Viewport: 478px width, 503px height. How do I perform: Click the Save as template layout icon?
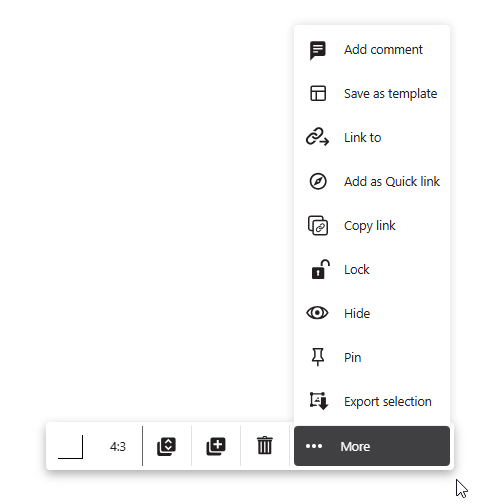tap(318, 93)
